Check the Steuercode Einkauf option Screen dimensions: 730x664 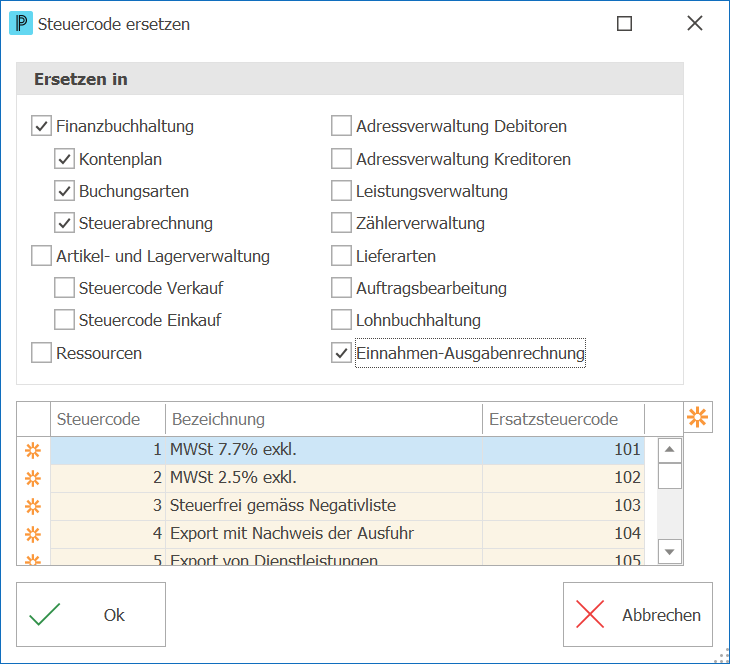coord(64,320)
